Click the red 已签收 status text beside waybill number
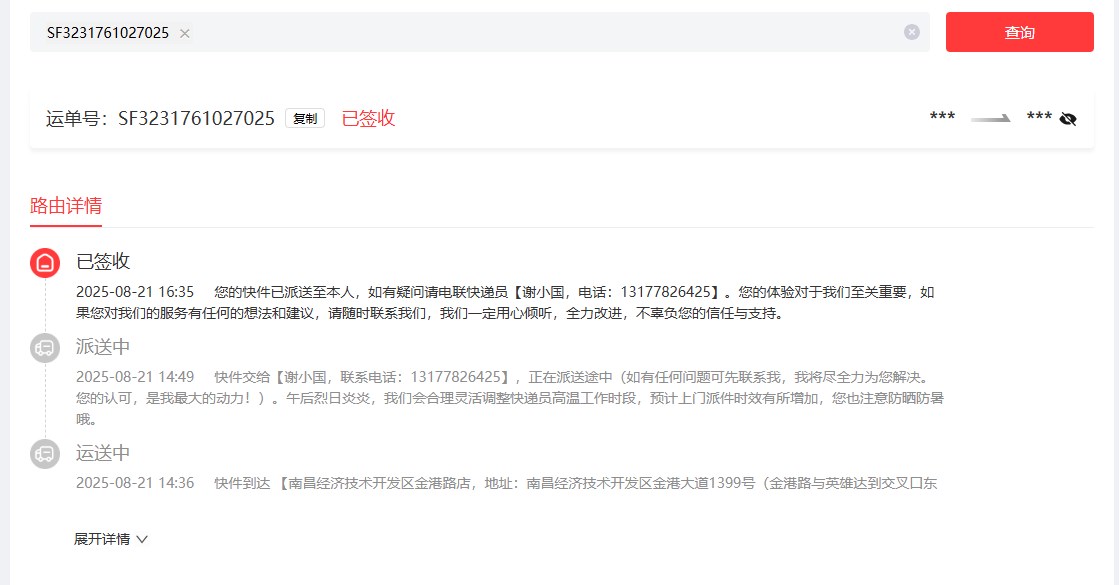 (368, 118)
